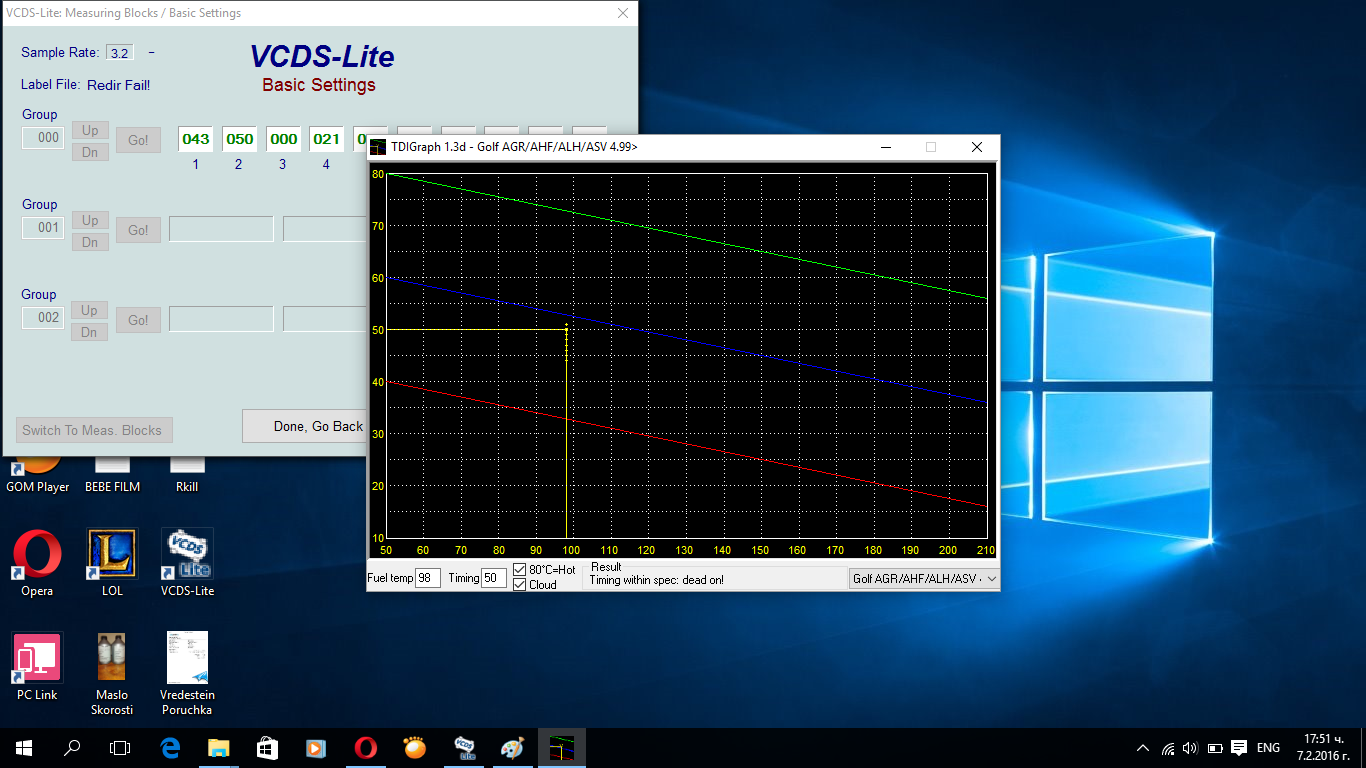The height and width of the screenshot is (768, 1366).
Task: Disable the Cloud checkbox
Action: click(x=520, y=585)
